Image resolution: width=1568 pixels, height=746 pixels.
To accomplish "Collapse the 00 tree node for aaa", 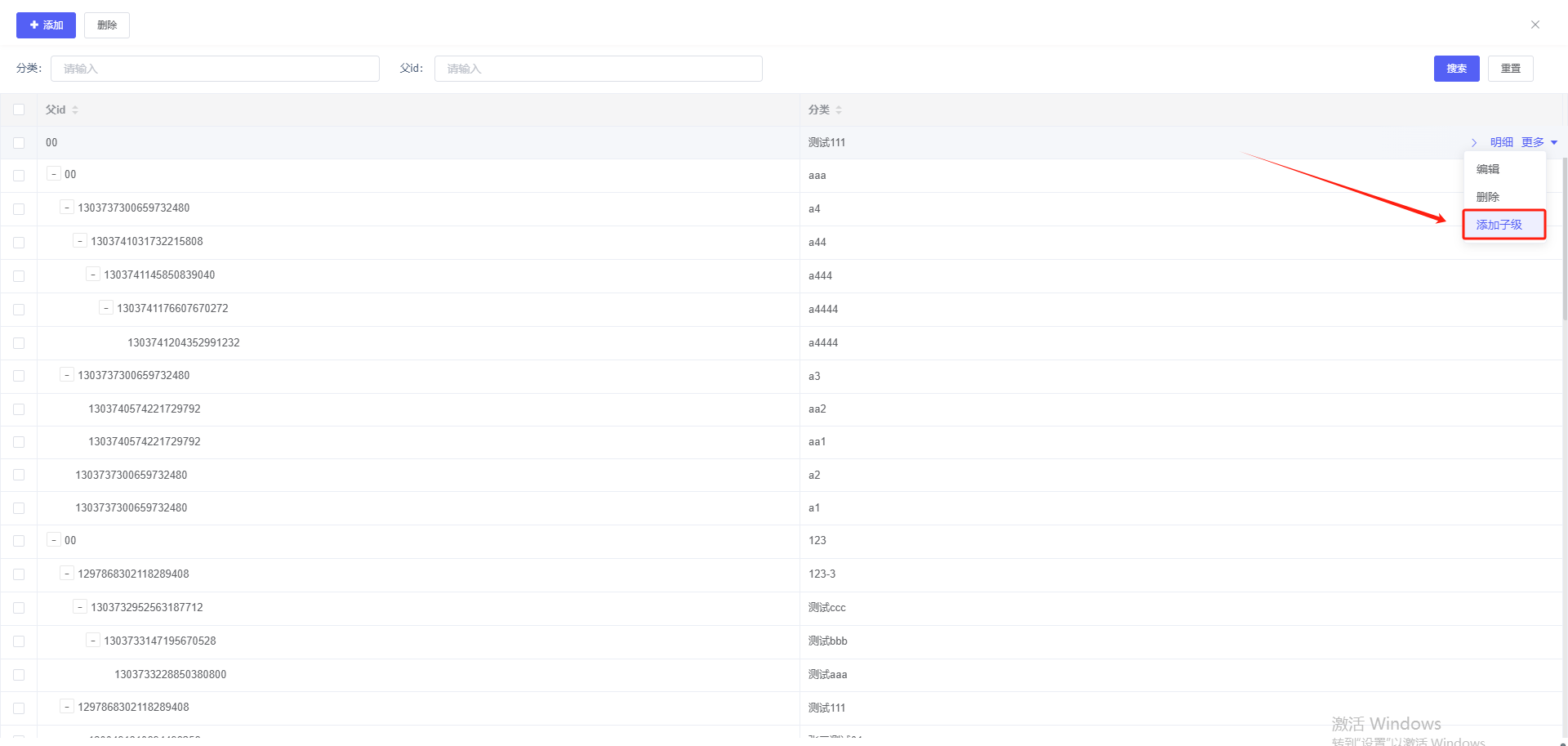I will 54,174.
